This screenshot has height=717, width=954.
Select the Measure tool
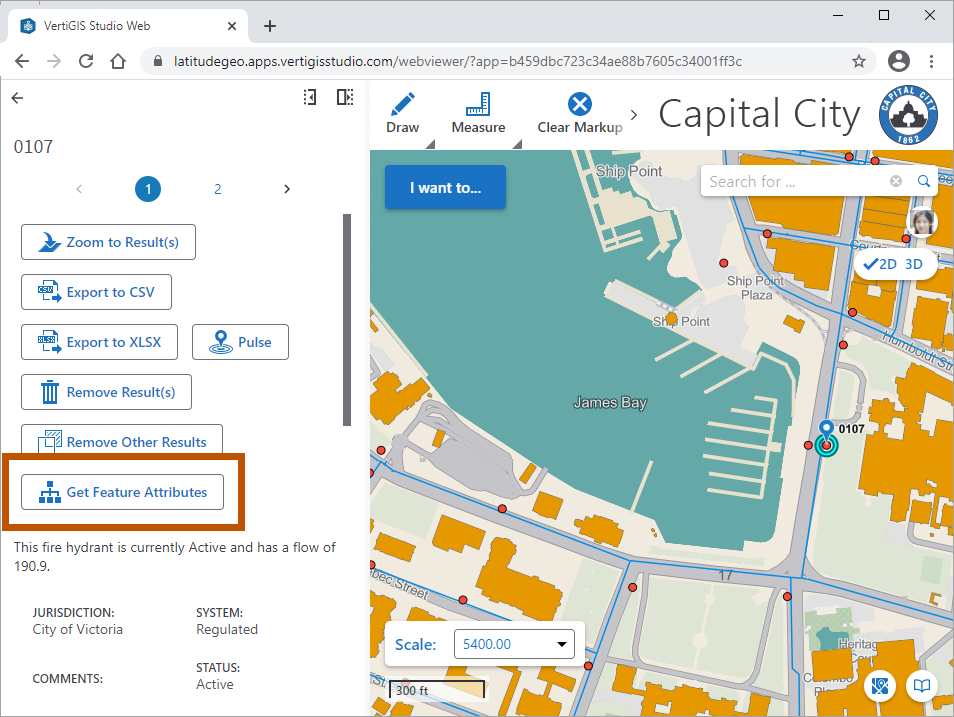point(478,108)
